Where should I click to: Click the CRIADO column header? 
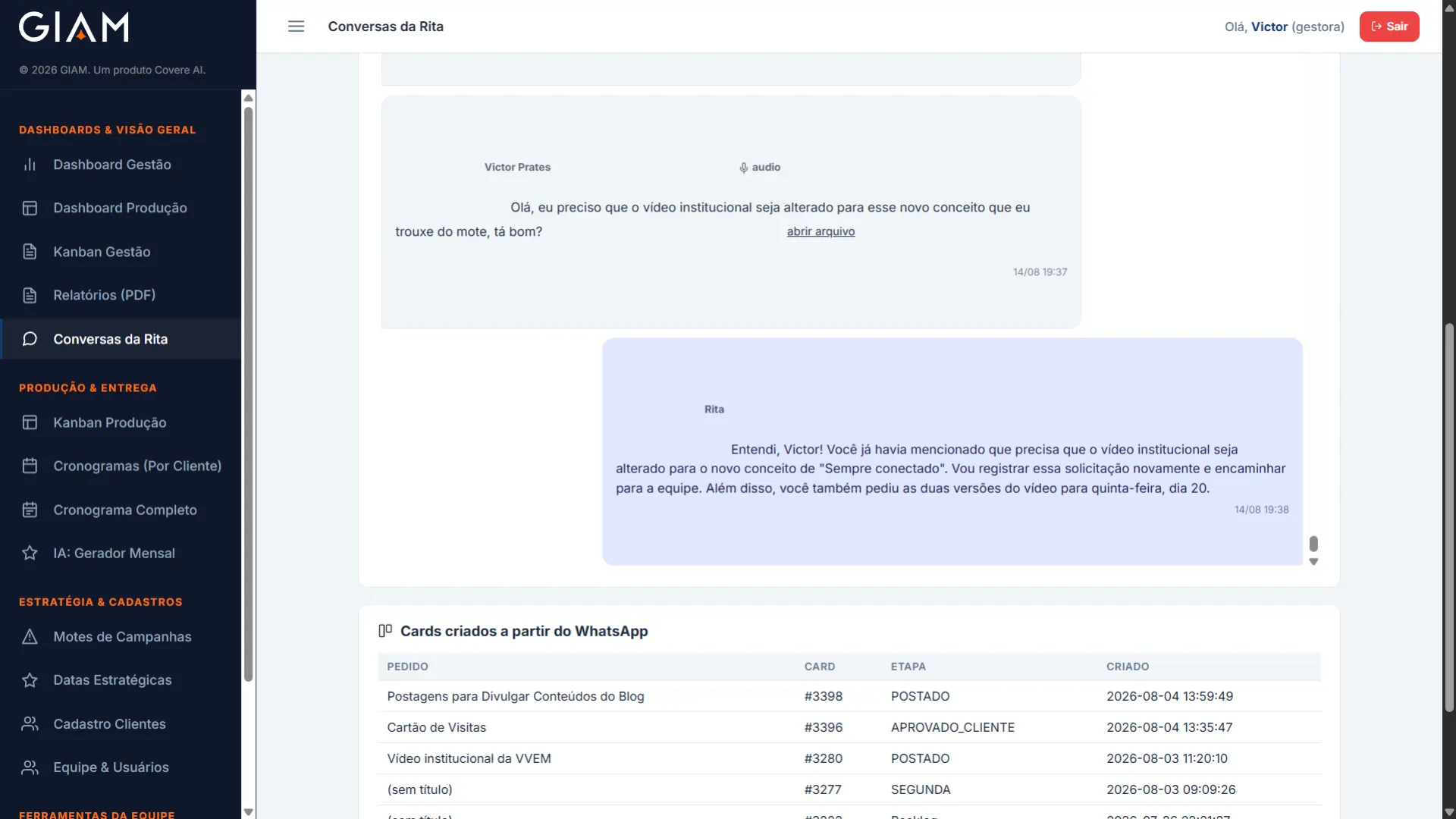point(1128,667)
